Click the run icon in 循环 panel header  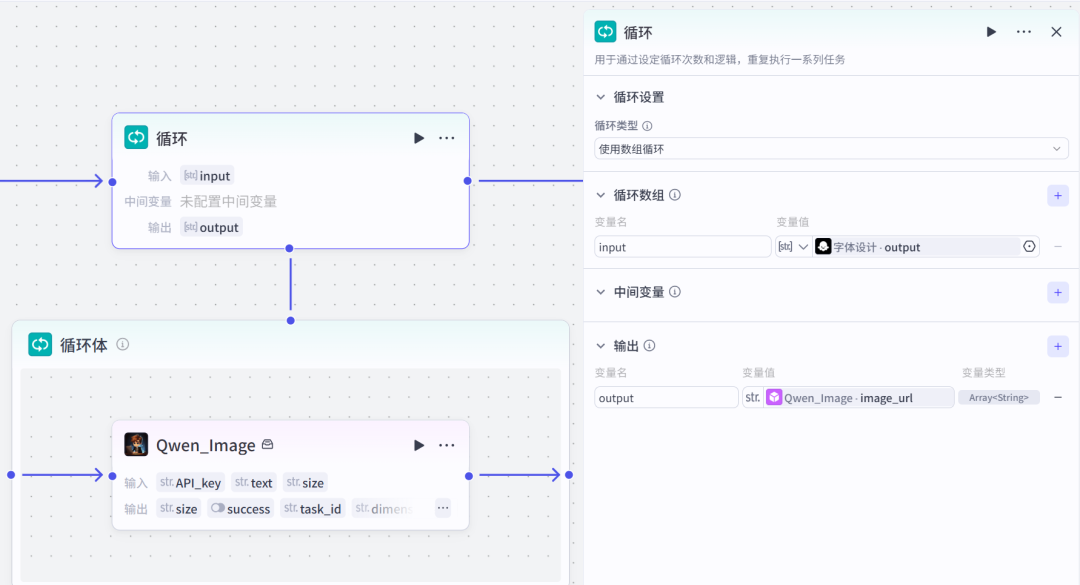[991, 32]
